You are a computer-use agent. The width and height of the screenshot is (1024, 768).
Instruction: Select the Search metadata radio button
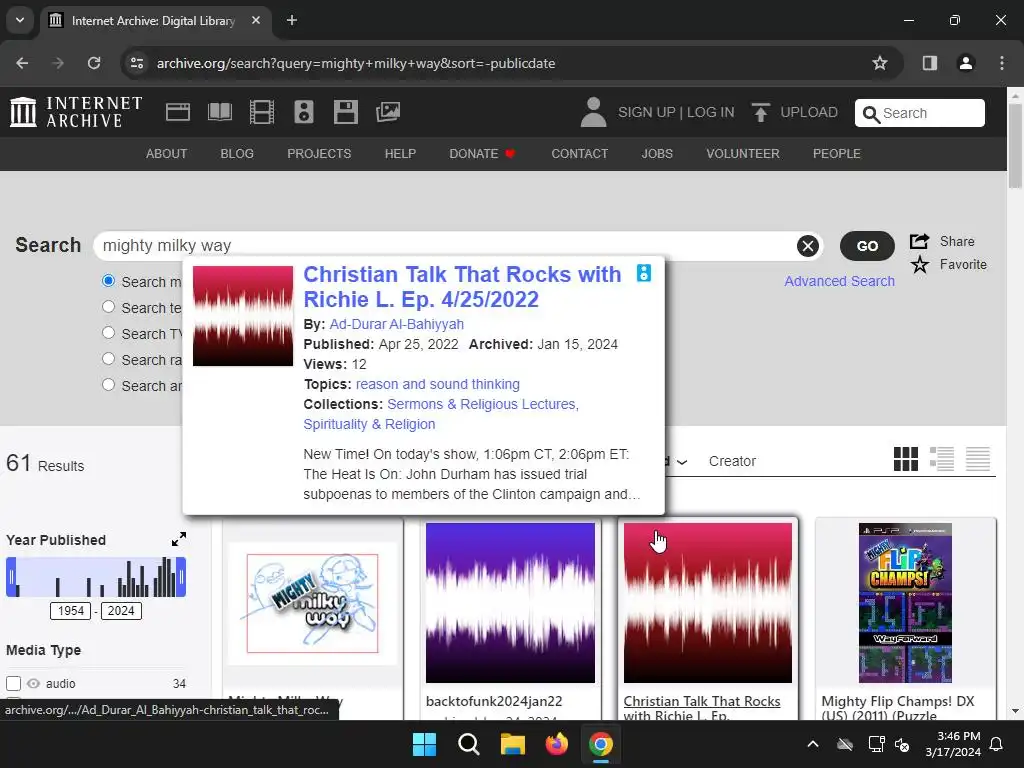point(108,281)
